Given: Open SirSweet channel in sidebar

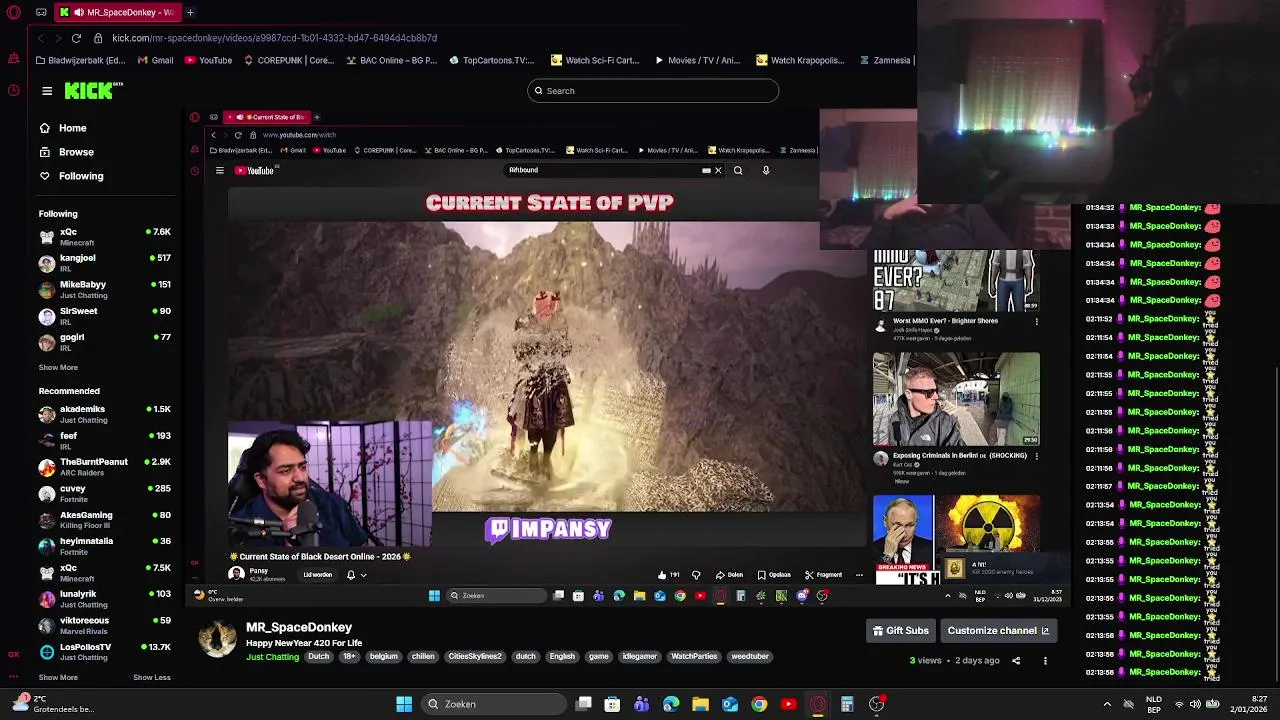Looking at the screenshot, I should tap(105, 315).
